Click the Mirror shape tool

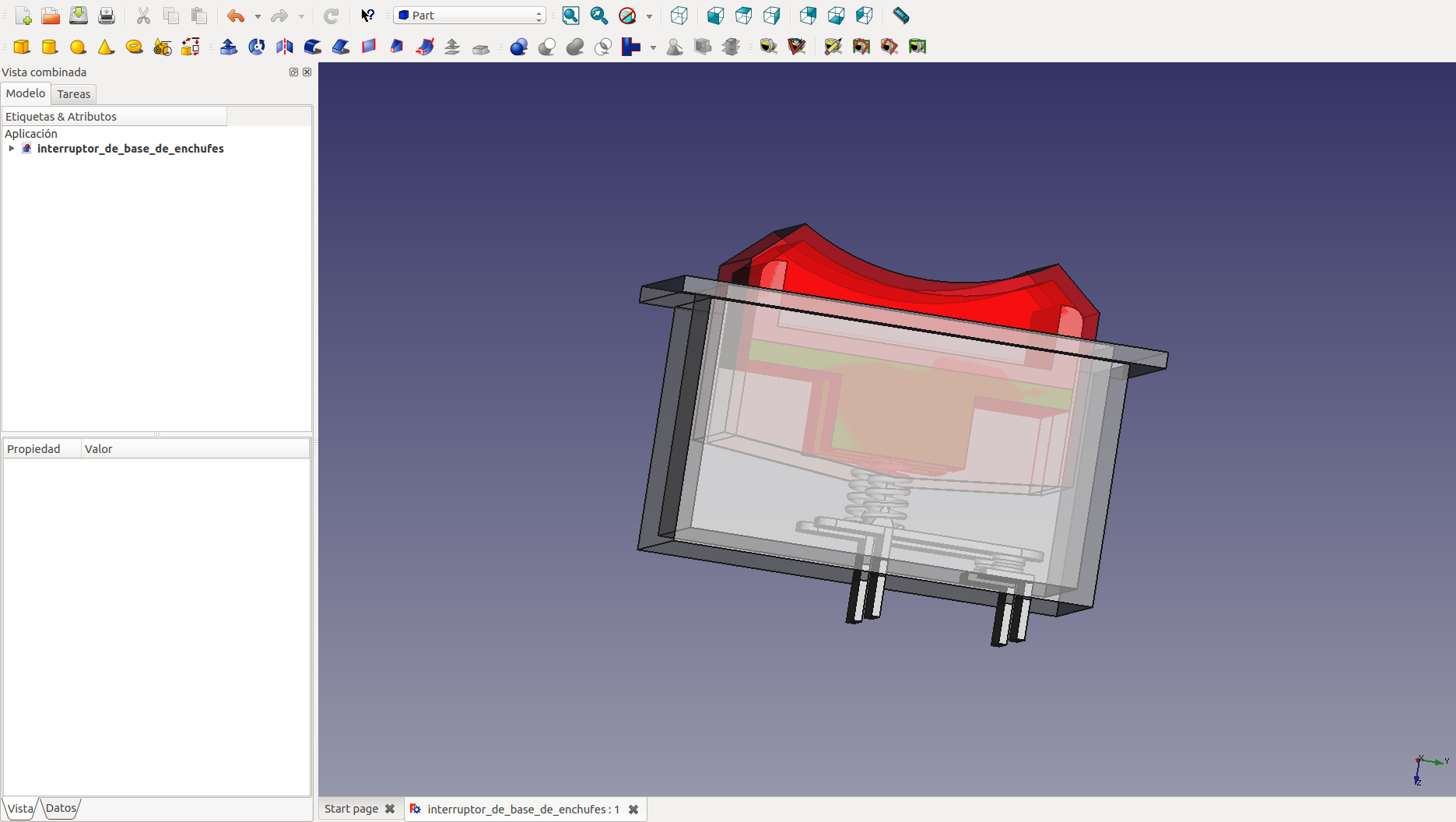pyautogui.click(x=285, y=47)
